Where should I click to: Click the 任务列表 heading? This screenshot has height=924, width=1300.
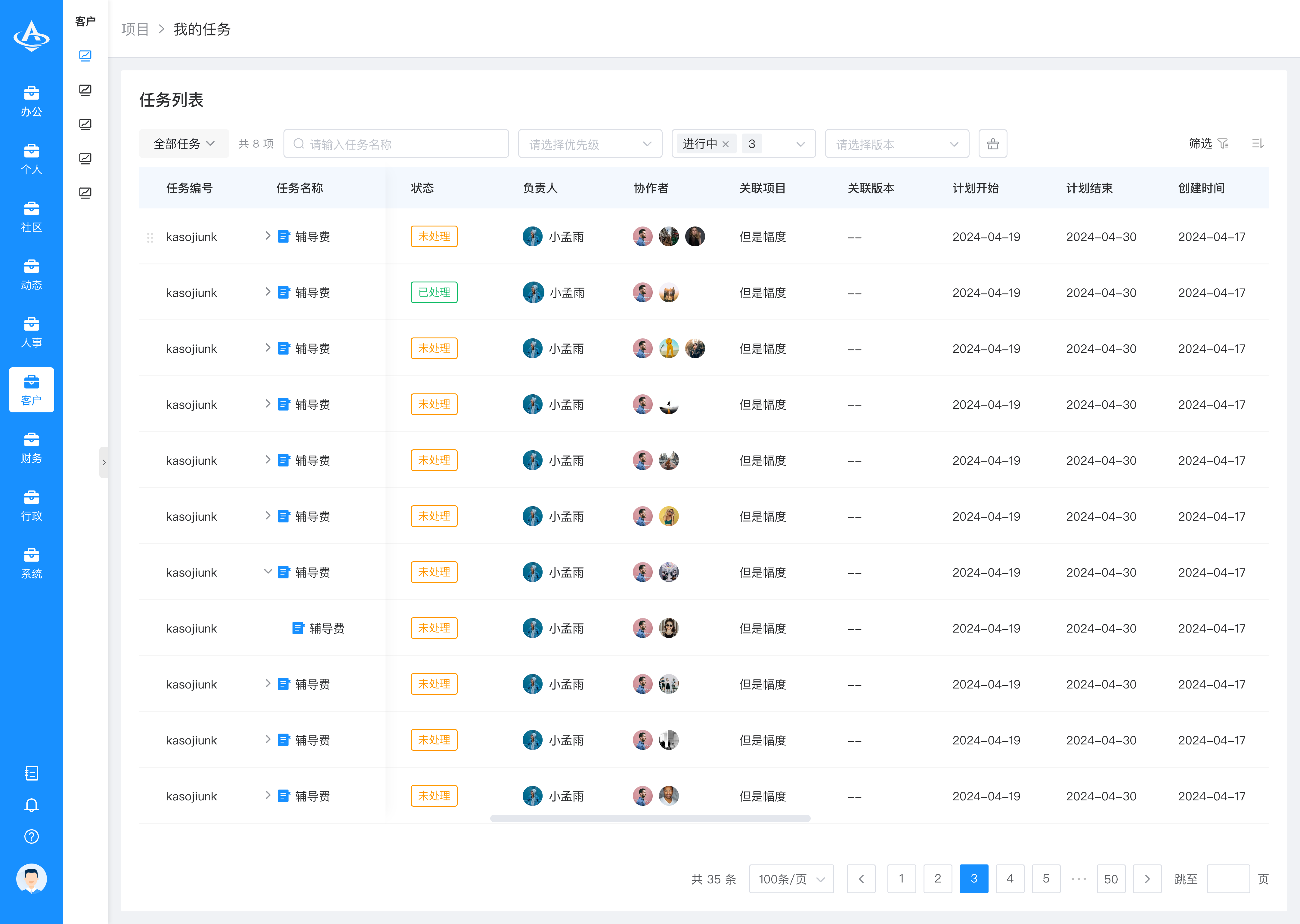(x=171, y=100)
